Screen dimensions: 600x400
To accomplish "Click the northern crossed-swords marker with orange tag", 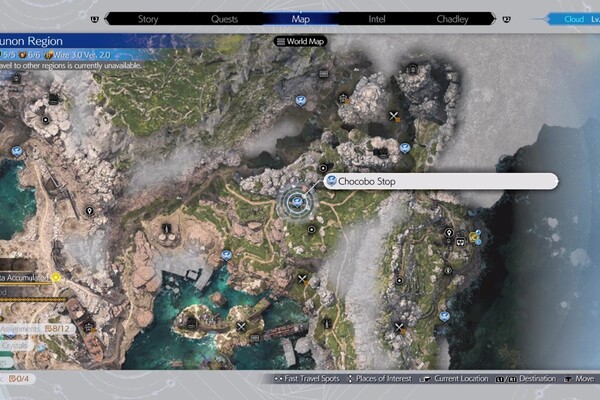I will tap(394, 116).
